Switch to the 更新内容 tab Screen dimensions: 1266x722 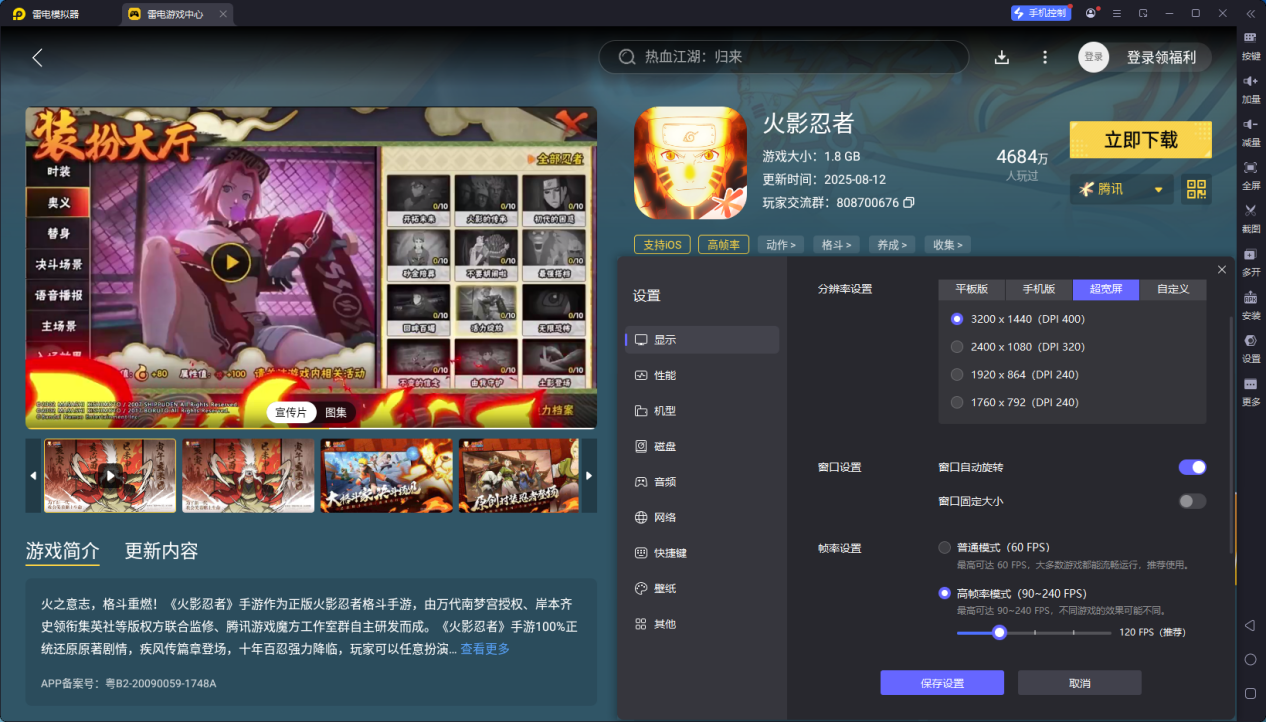coord(161,551)
